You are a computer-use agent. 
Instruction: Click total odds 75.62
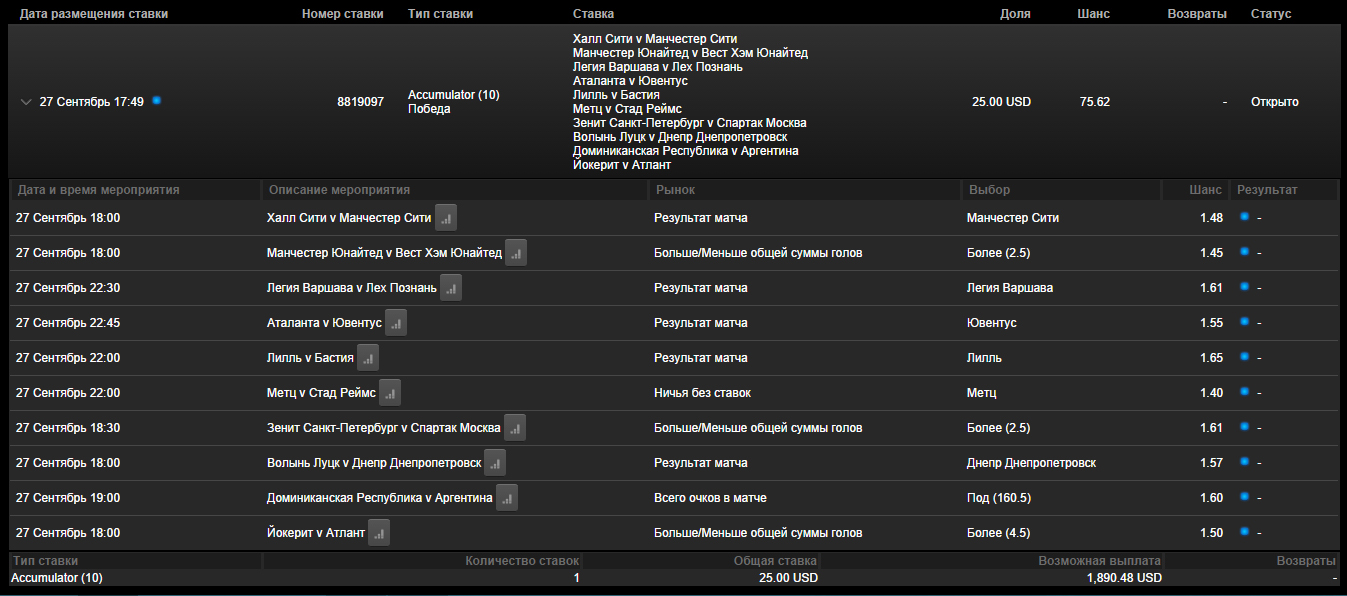(1095, 102)
